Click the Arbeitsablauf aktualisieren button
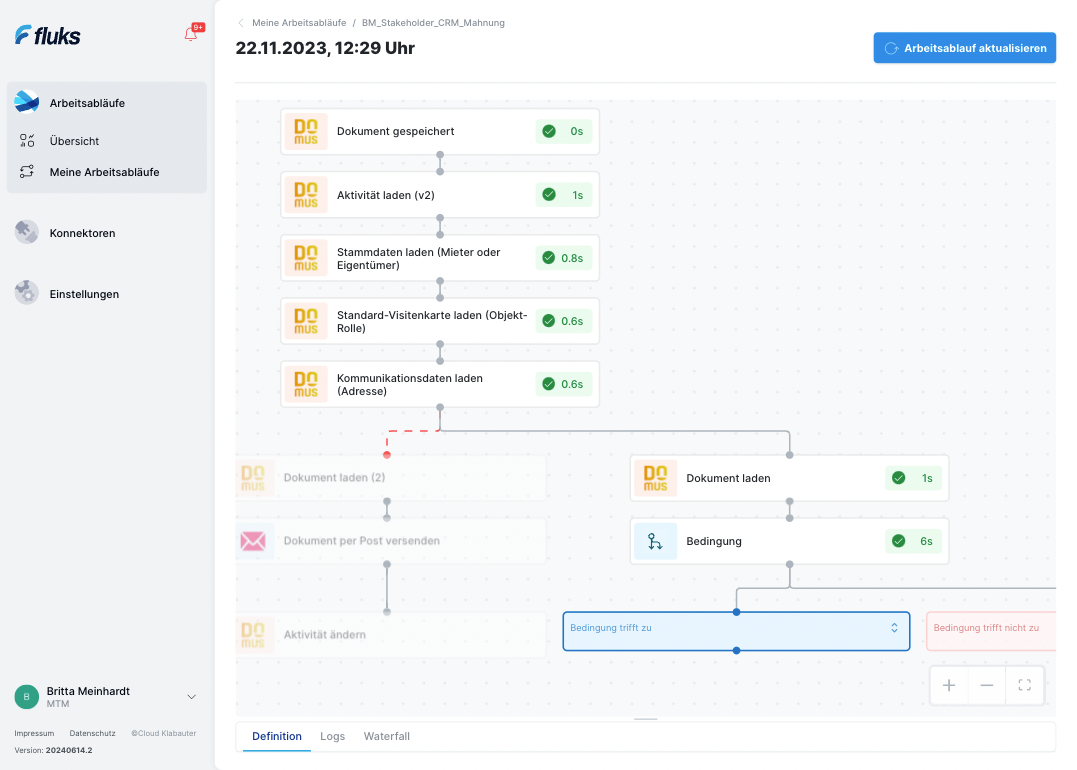Image resolution: width=1077 pixels, height=770 pixels. [964, 48]
